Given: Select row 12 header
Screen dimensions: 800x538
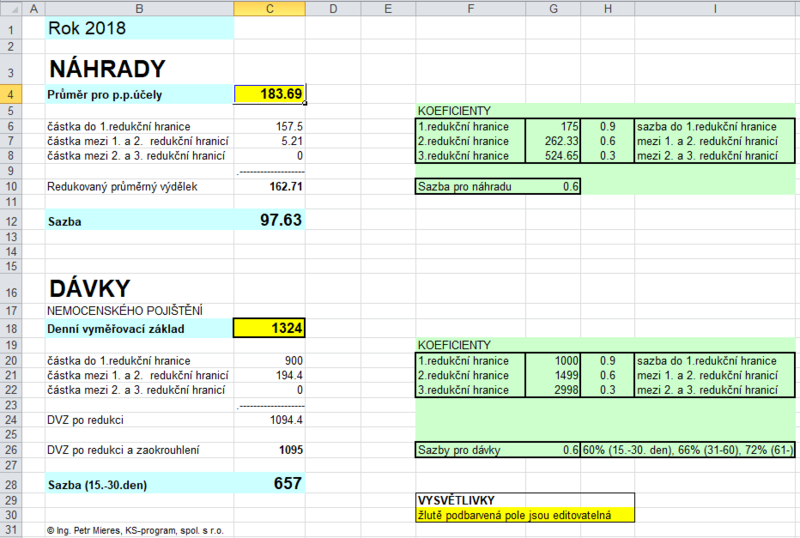Looking at the screenshot, I should pos(11,221).
